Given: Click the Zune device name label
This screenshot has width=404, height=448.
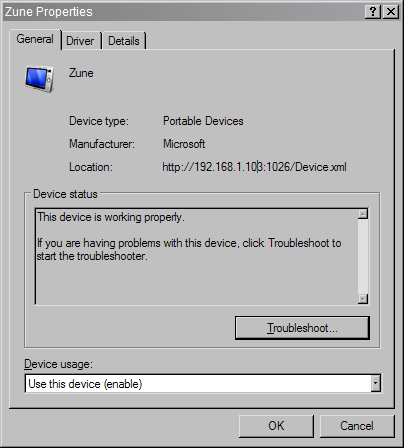Looking at the screenshot, I should tap(81, 73).
